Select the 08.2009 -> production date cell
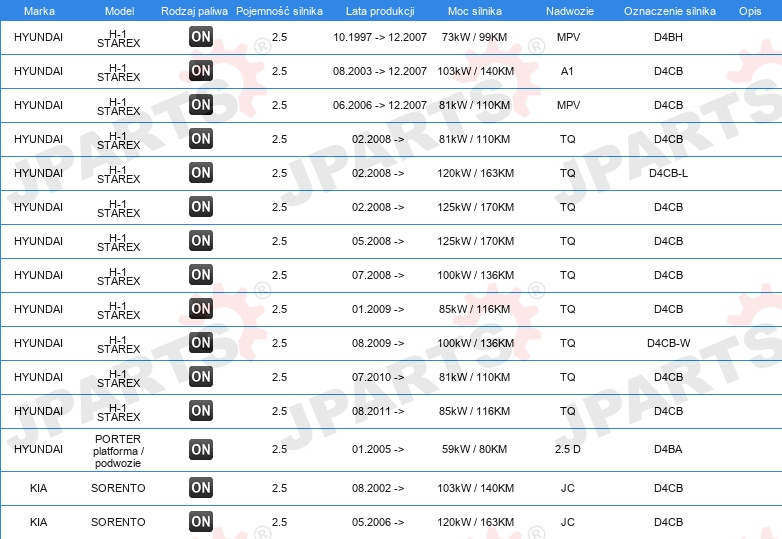This screenshot has width=782, height=539. point(378,343)
